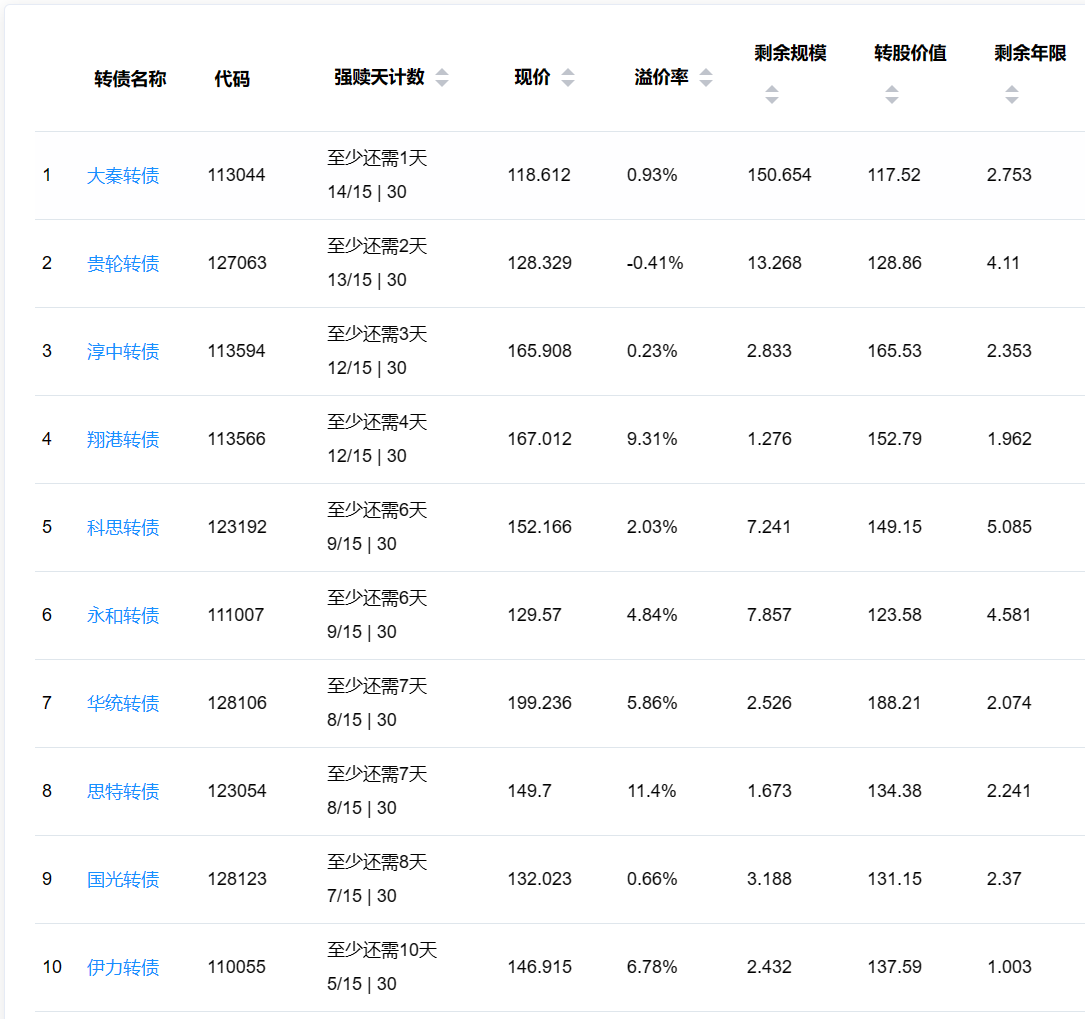Open the 贵轮转债 link
This screenshot has height=1019, width=1085.
[x=123, y=264]
